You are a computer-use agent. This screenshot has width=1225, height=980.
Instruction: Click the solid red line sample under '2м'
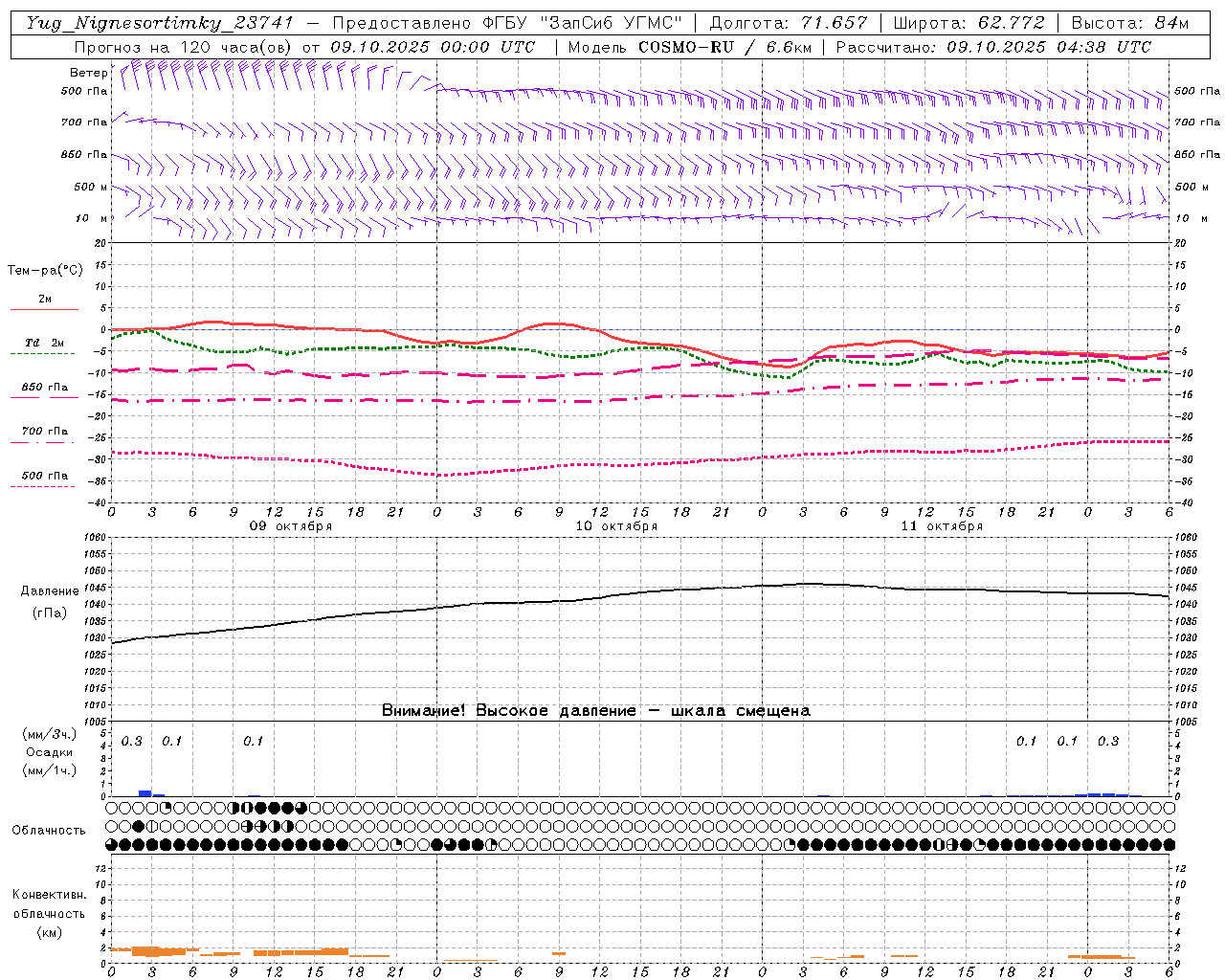[x=44, y=309]
